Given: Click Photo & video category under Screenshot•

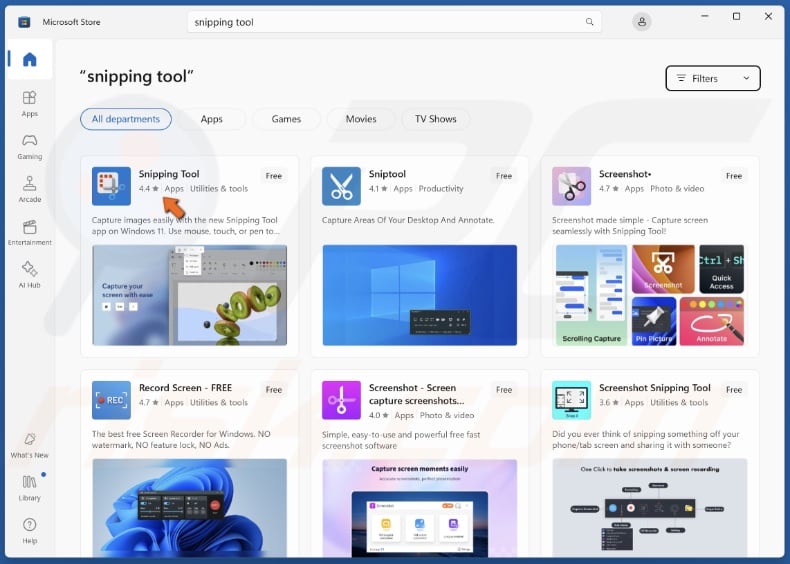Looking at the screenshot, I should click(x=677, y=189).
